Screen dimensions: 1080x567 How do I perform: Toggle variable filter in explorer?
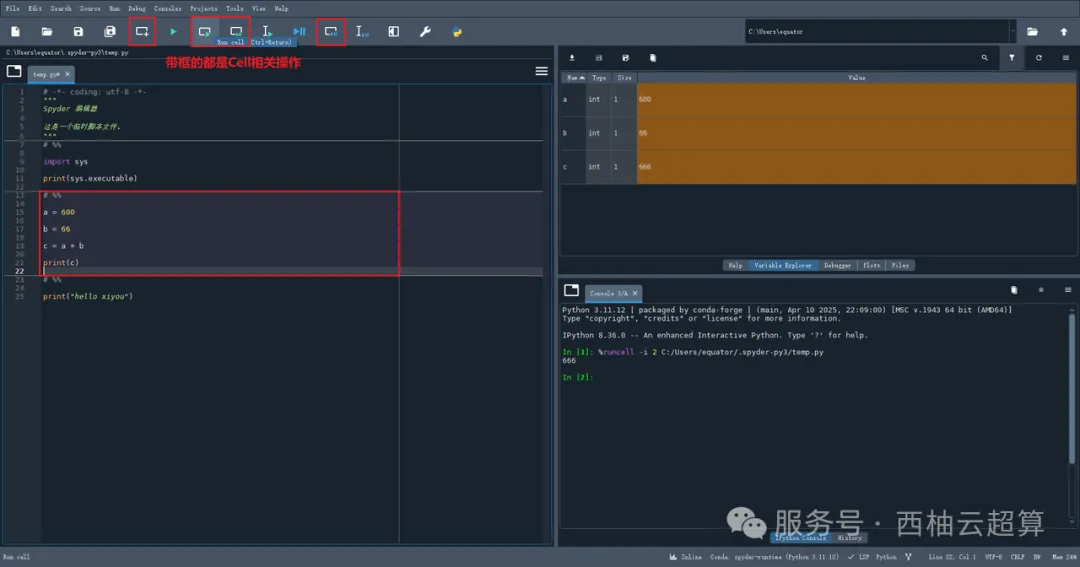pyautogui.click(x=1012, y=58)
